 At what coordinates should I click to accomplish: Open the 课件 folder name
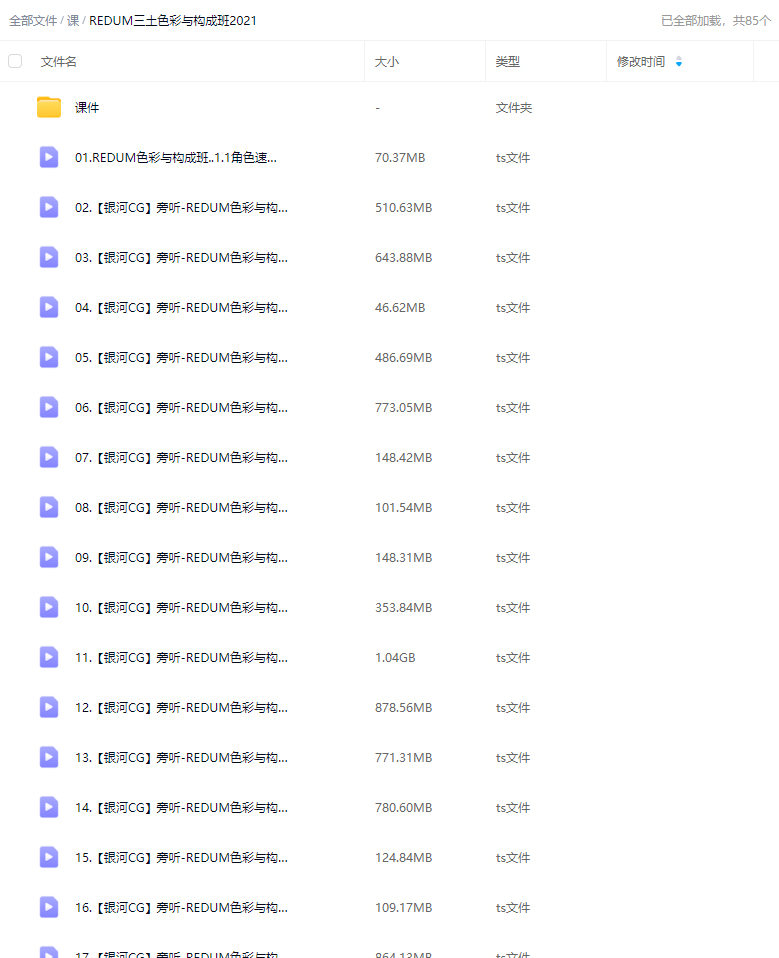[x=87, y=108]
